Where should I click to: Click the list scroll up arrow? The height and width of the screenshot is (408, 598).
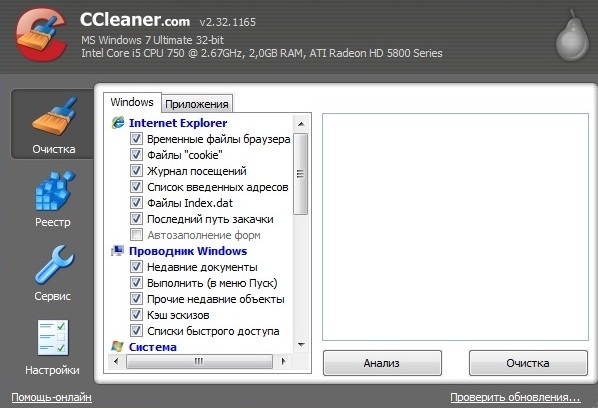coord(301,124)
